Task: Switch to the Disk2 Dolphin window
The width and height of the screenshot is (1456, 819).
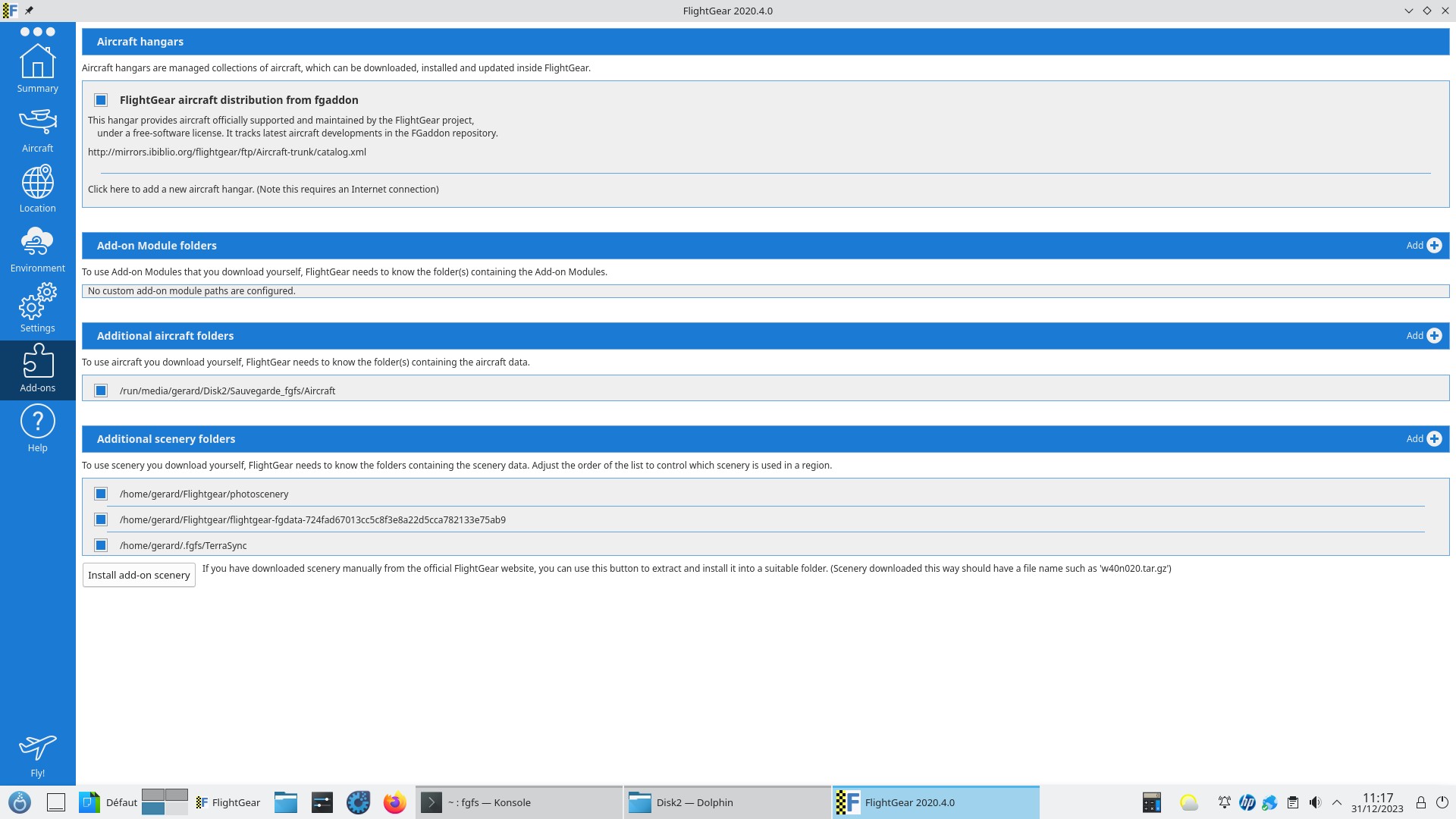Action: [727, 802]
